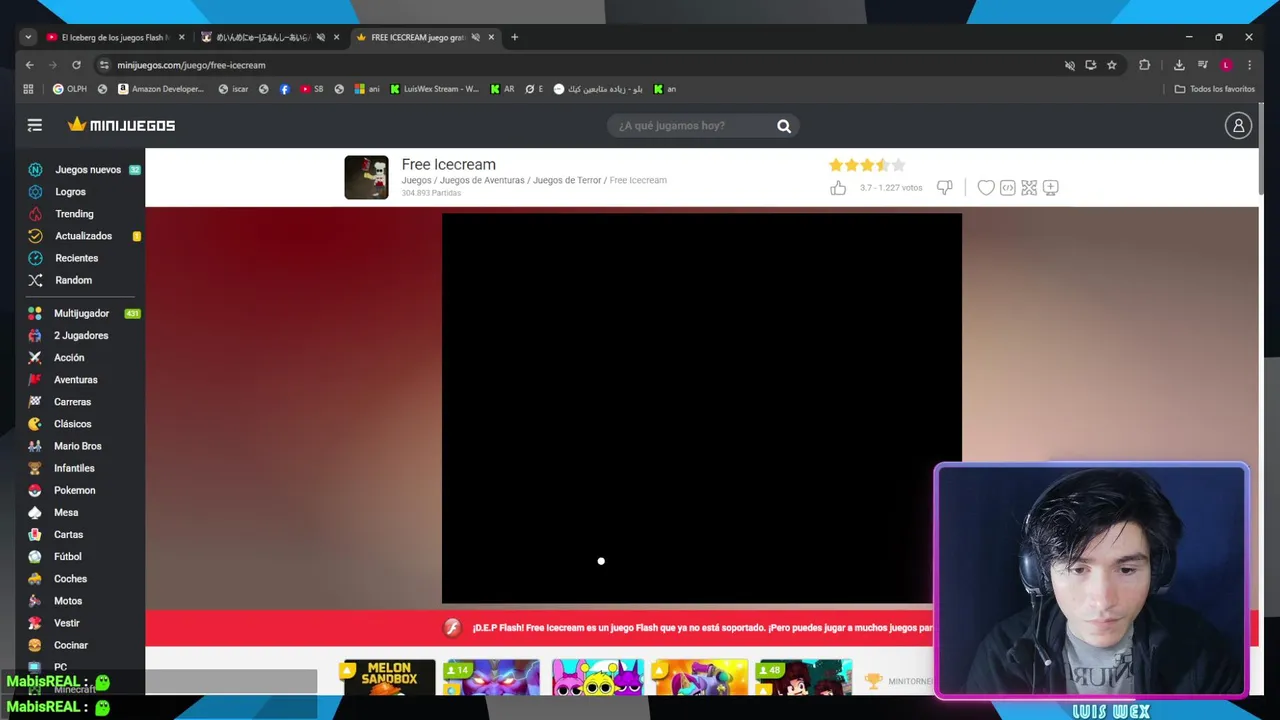This screenshot has width=1280, height=720.
Task: Select the Multijugador category
Action: pyautogui.click(x=84, y=313)
